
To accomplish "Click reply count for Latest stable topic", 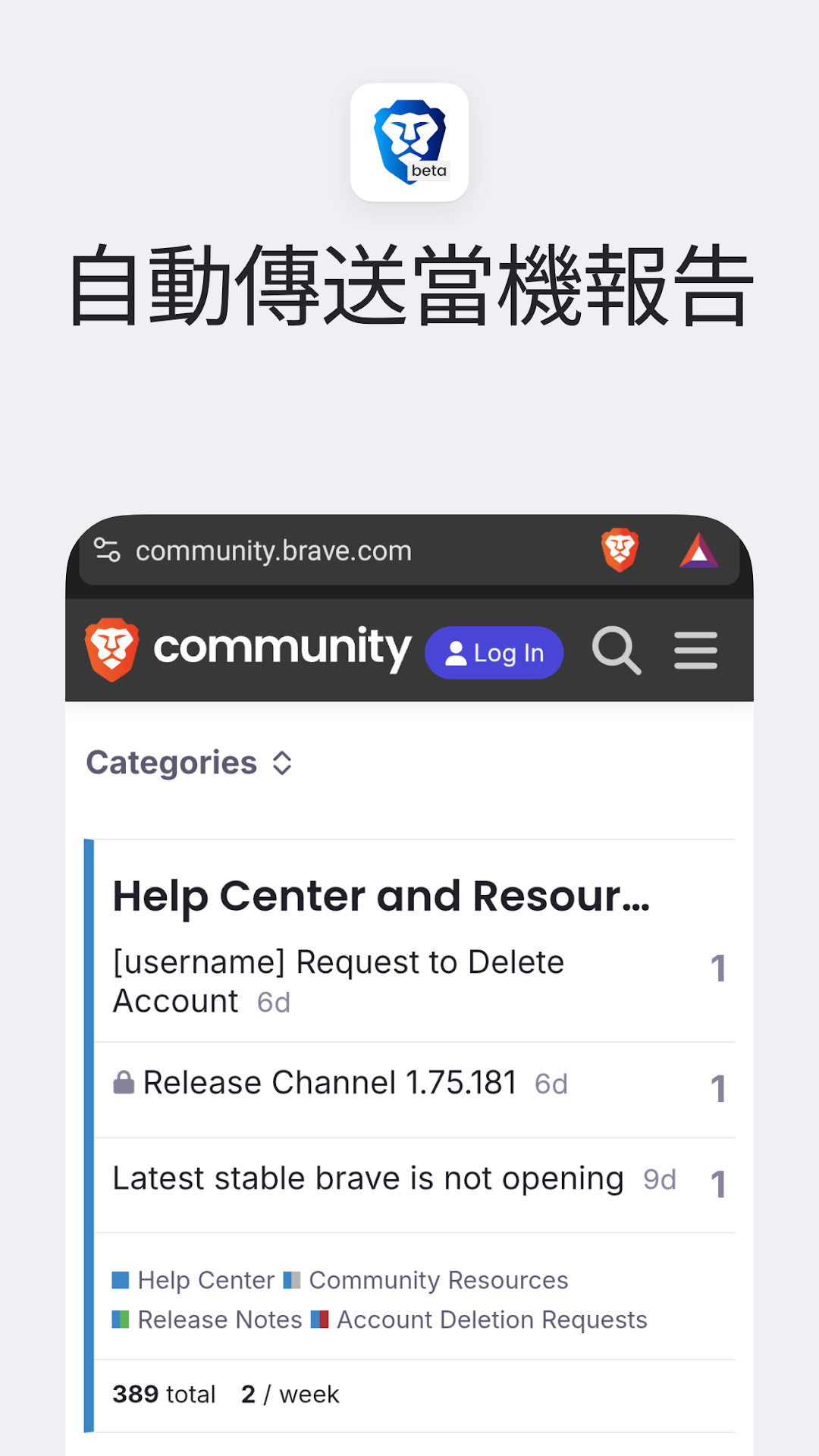I will (x=718, y=1185).
